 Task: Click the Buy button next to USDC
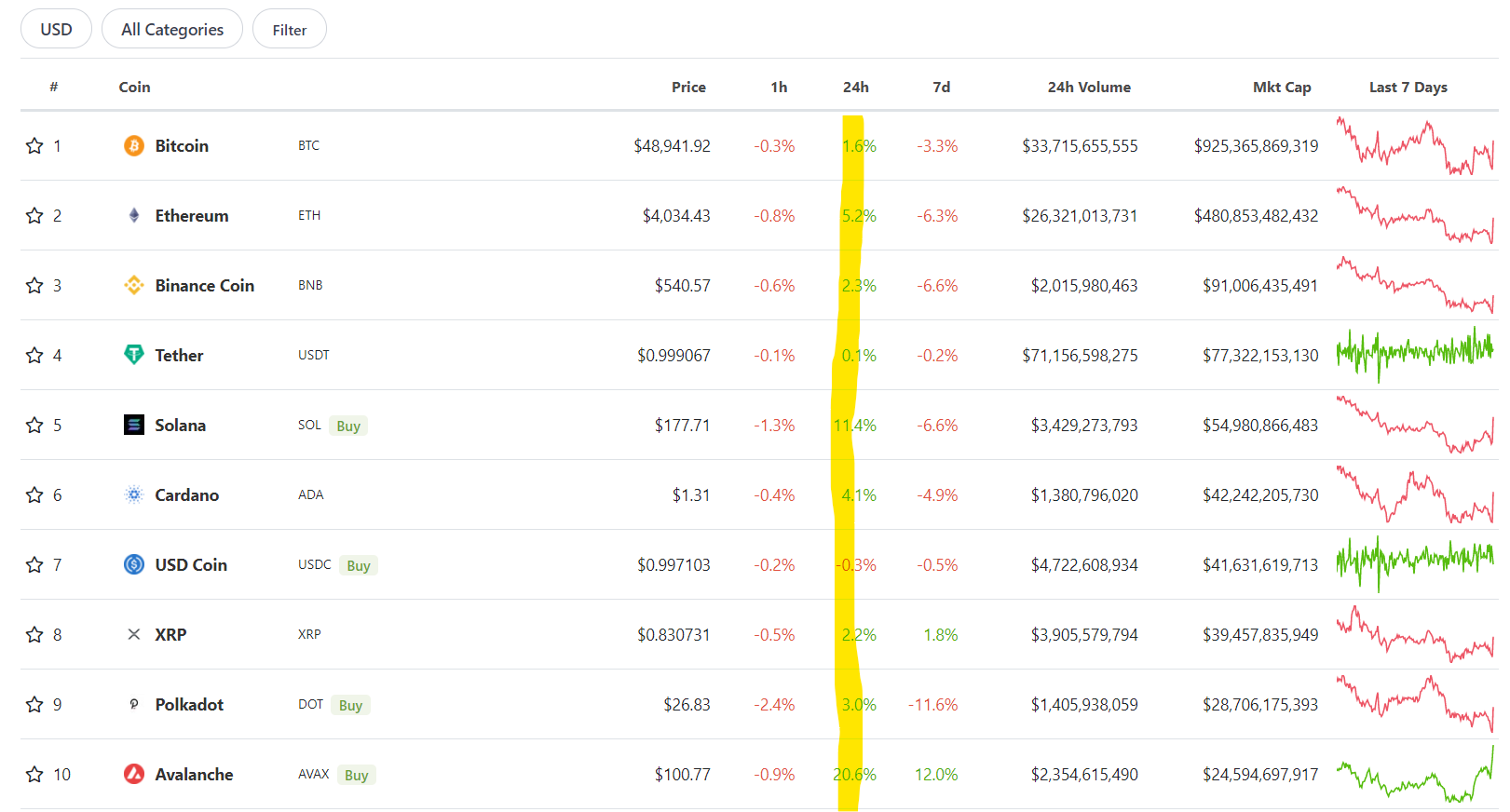(x=359, y=565)
